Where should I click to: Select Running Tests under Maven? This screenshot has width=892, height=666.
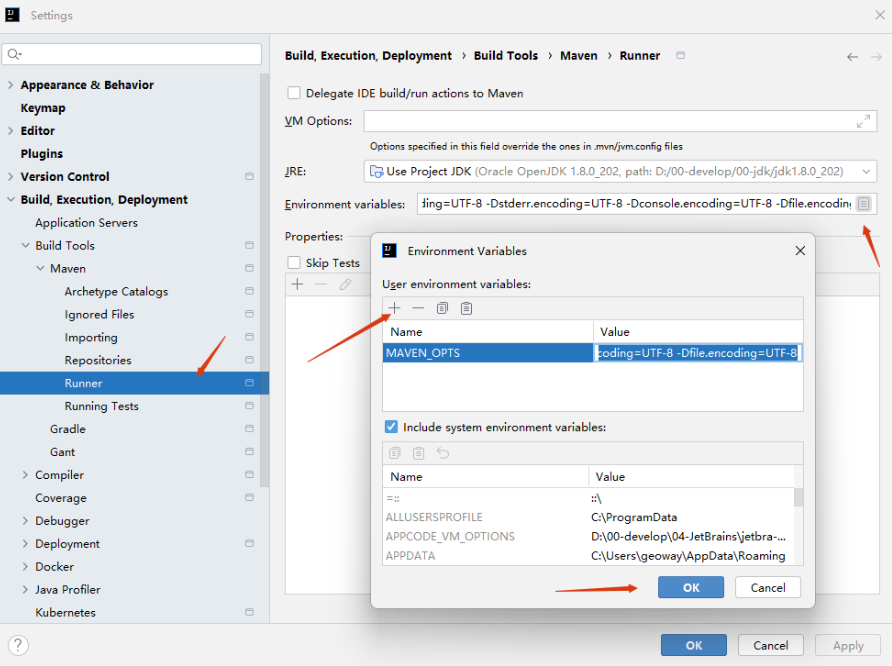click(x=101, y=406)
